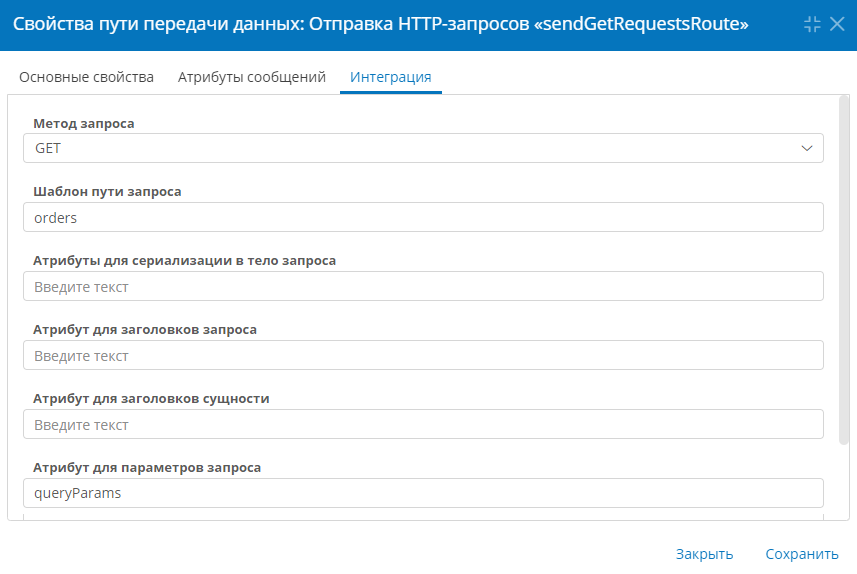
Task: Focus the Атрибуты для сериализации в тело запроса field
Action: click(423, 286)
